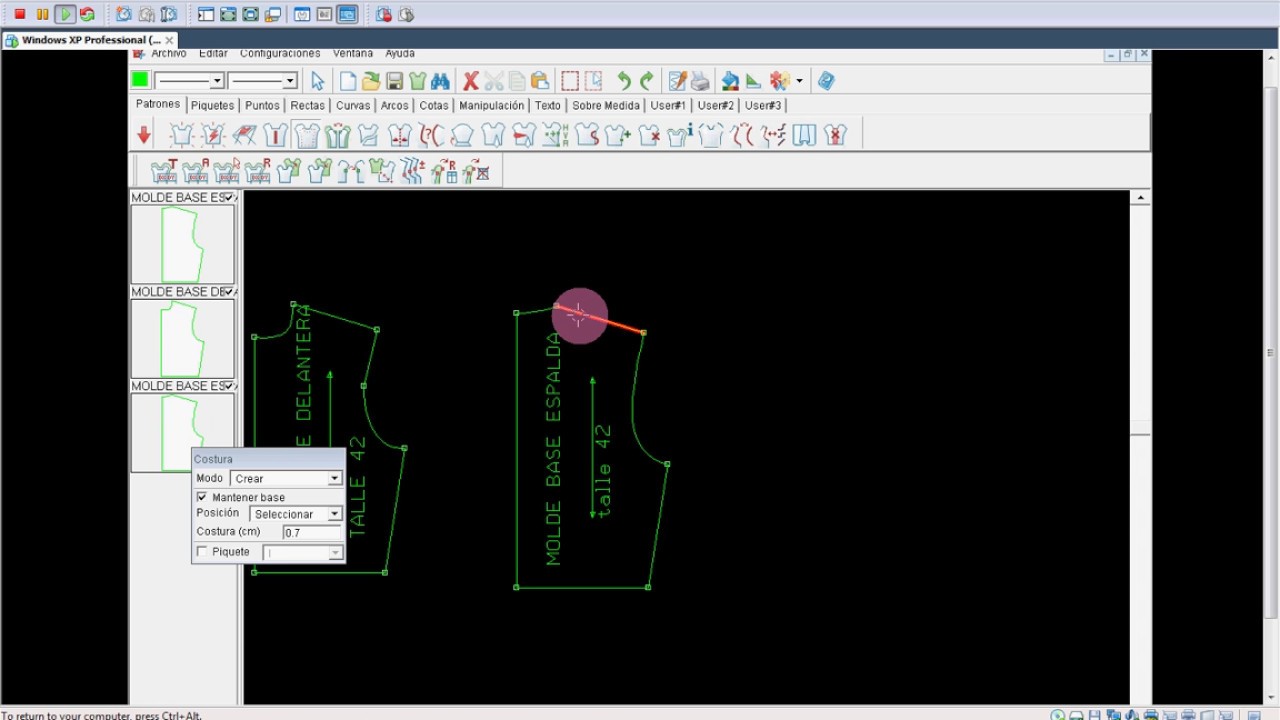Screen dimensions: 1280x720
Task: Open the Archivo menu
Action: [169, 54]
